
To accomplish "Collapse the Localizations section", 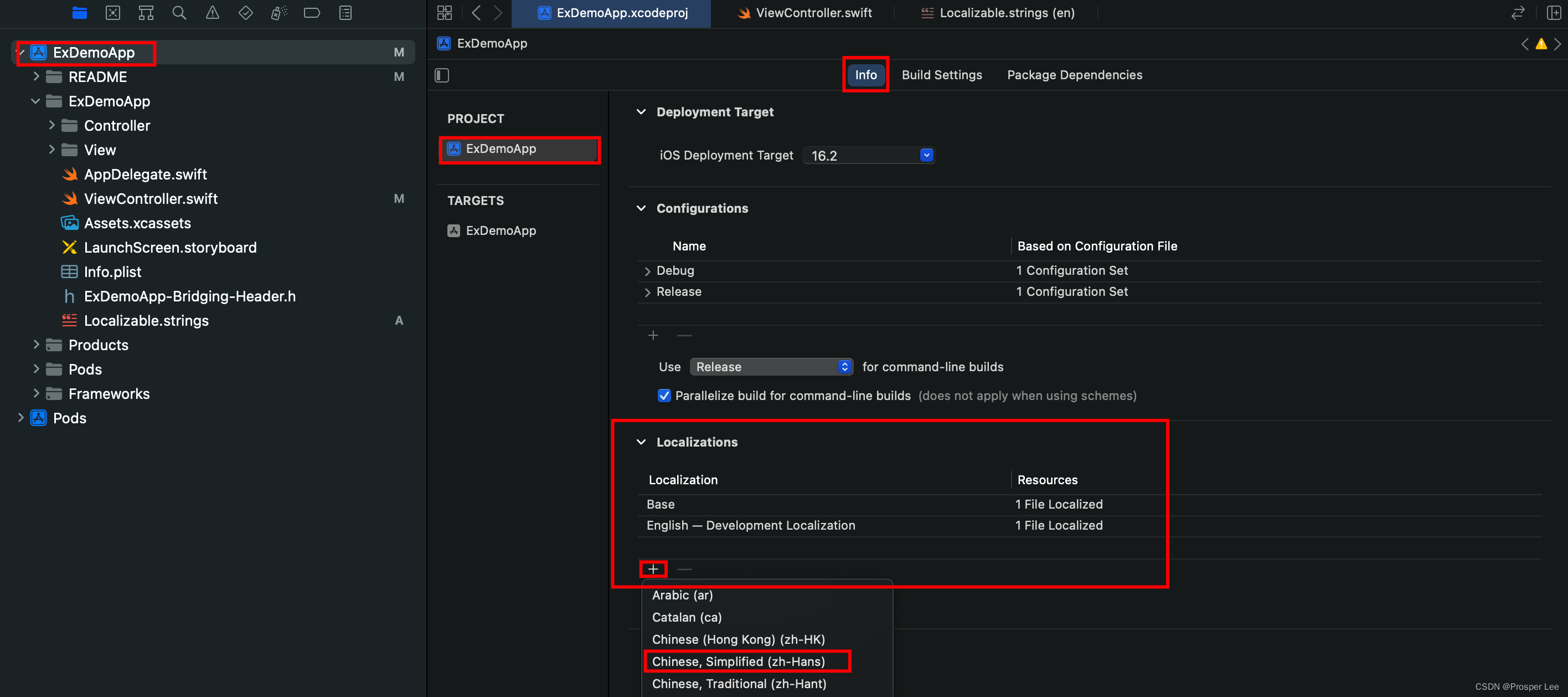I will click(x=641, y=442).
